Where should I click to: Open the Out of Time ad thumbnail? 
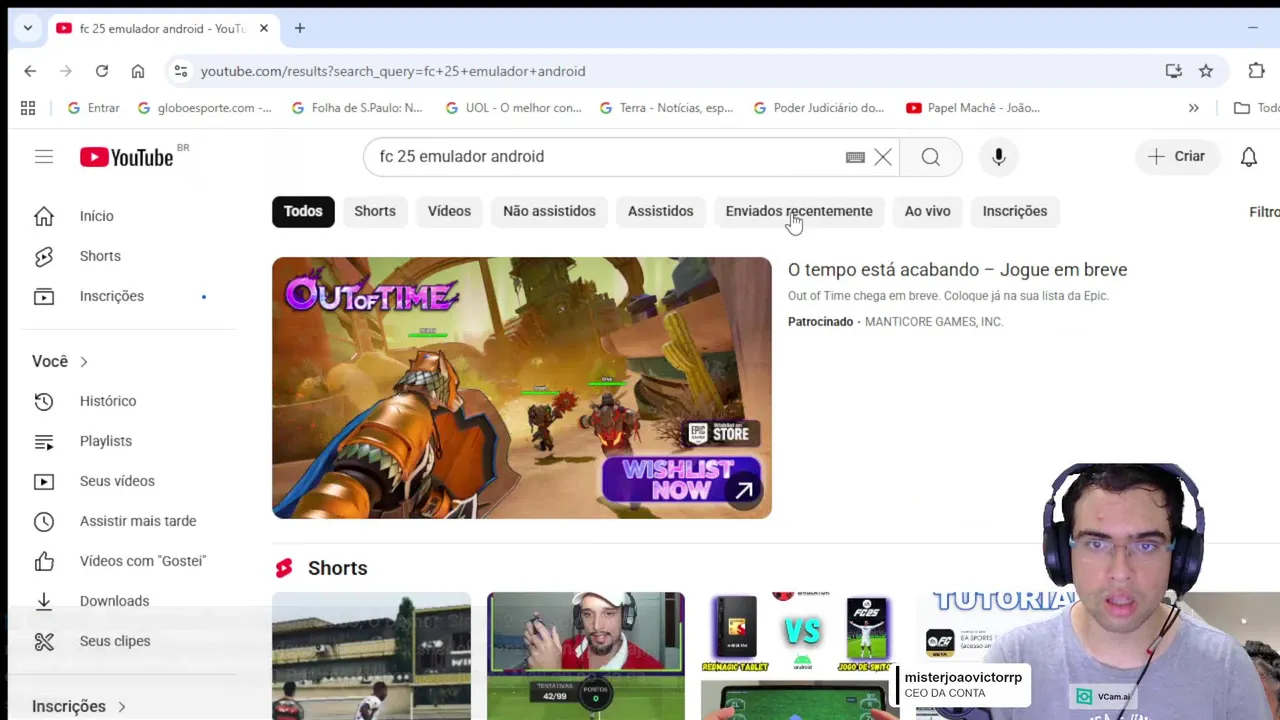point(522,388)
